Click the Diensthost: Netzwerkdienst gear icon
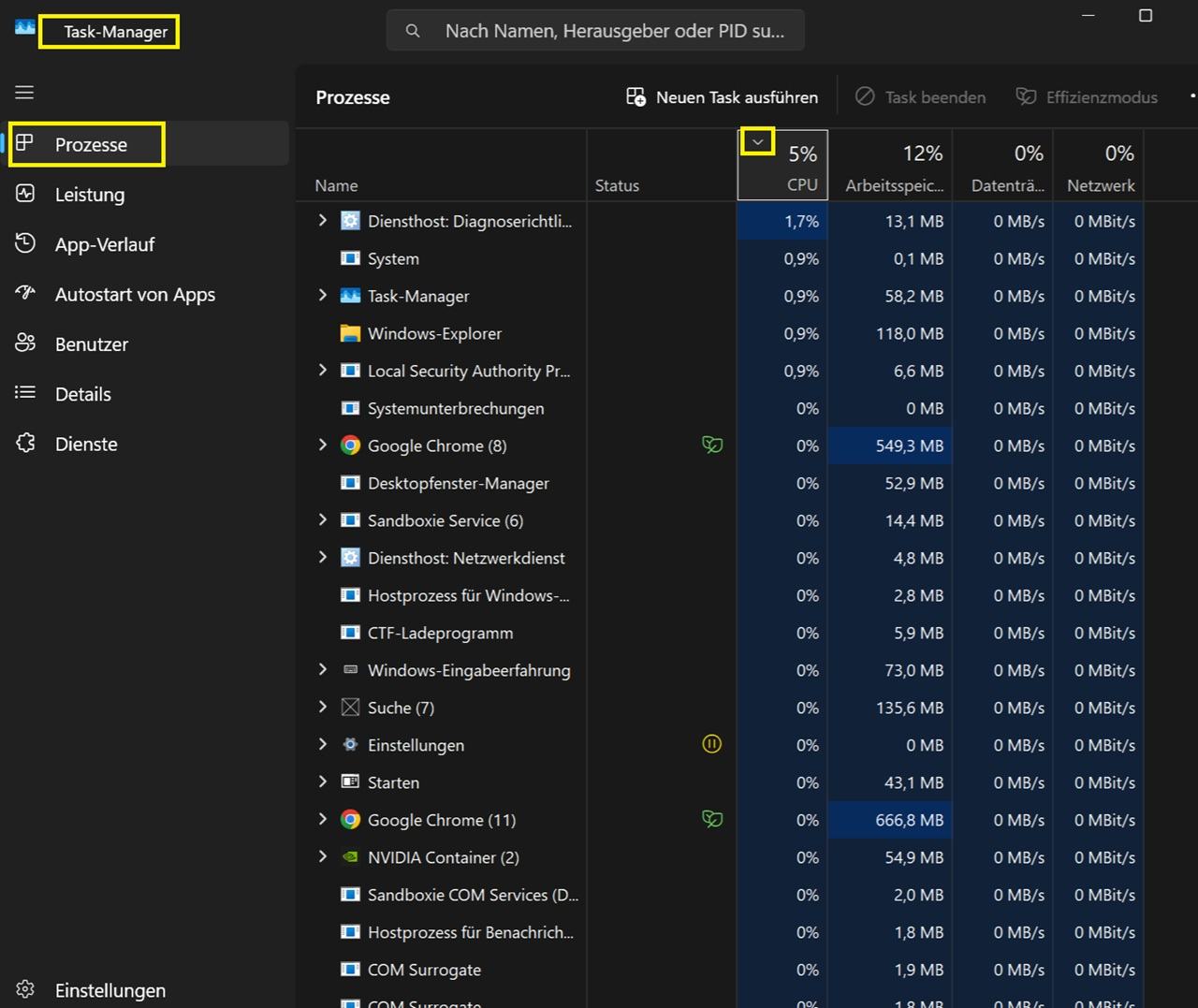This screenshot has width=1198, height=1008. pos(350,558)
